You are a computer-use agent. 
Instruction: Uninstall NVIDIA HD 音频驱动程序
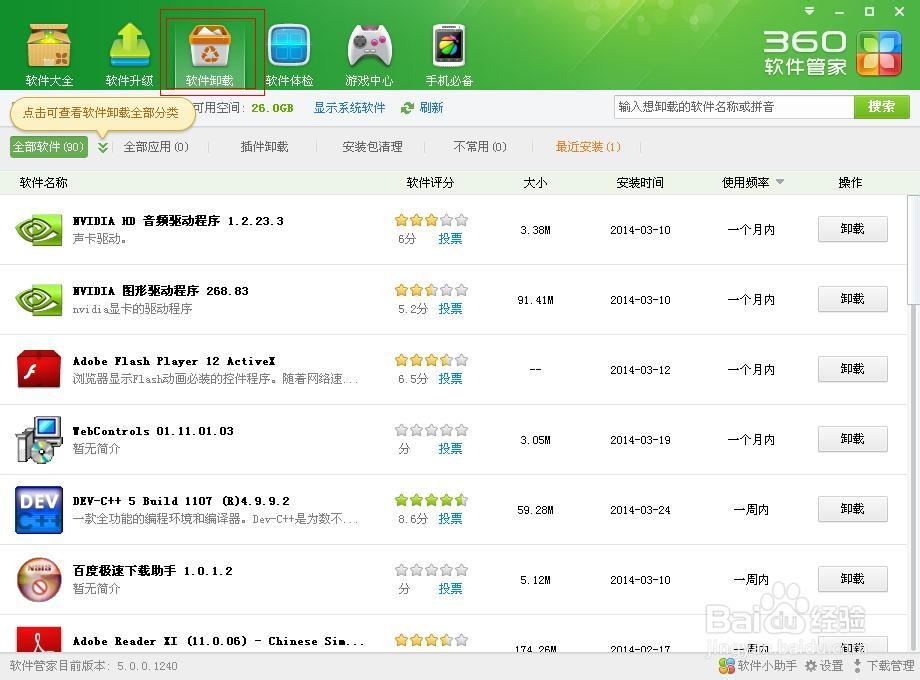point(853,229)
